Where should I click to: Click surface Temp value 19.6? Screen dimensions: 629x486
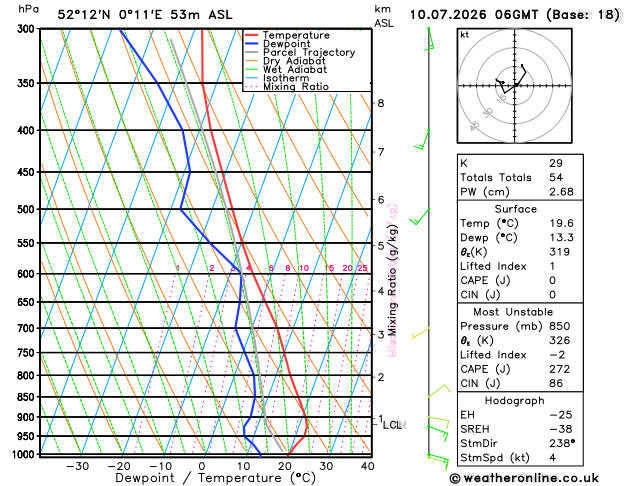click(x=561, y=223)
